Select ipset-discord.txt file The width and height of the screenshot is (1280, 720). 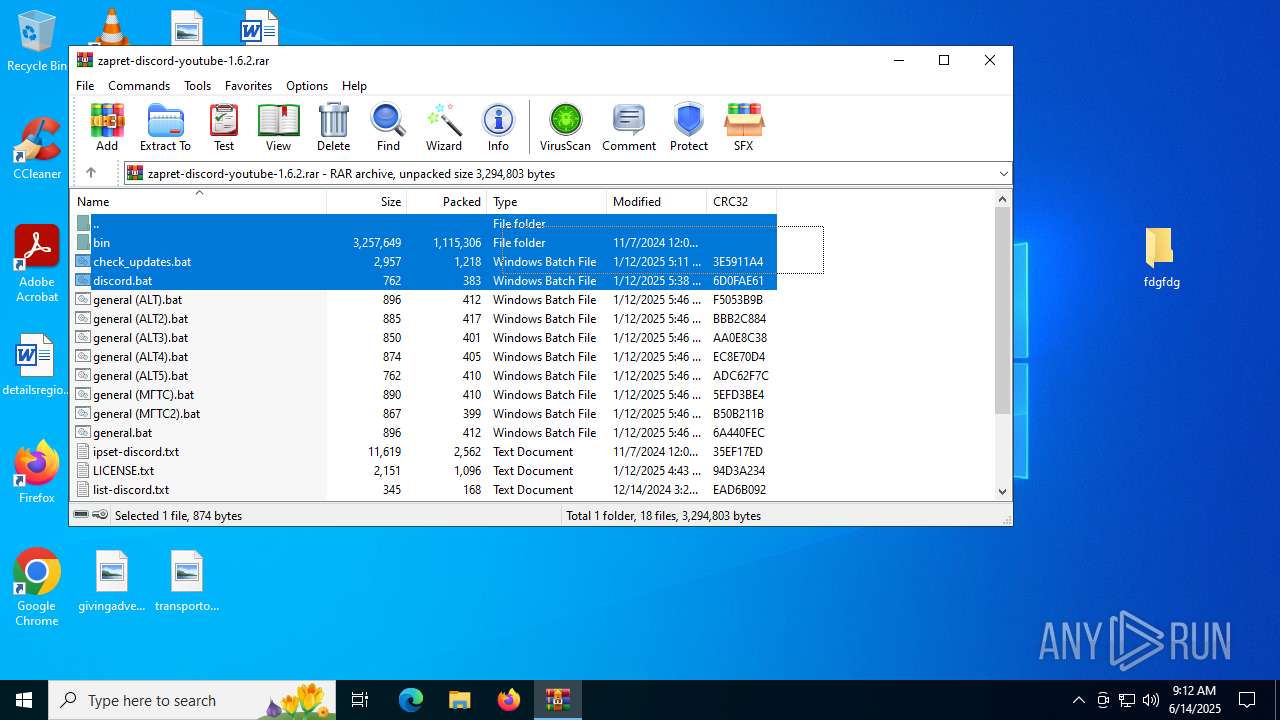(424, 452)
